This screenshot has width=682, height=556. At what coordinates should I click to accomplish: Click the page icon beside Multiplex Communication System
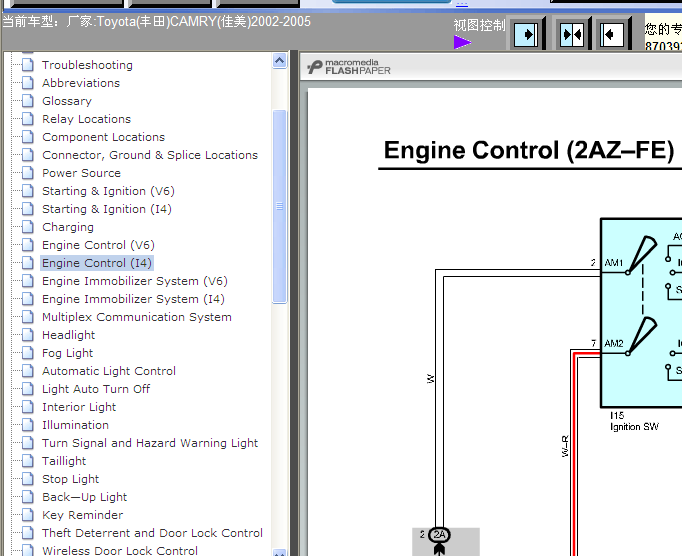(x=28, y=317)
